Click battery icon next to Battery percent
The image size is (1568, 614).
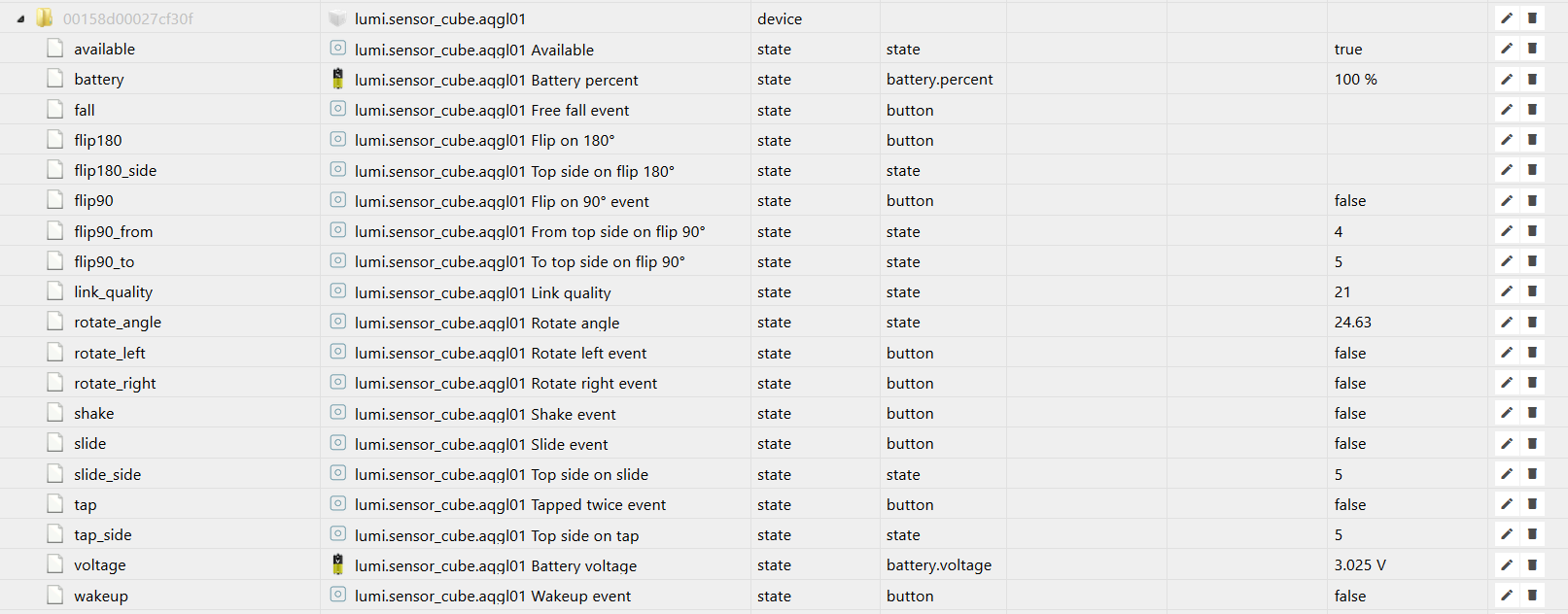(337, 79)
